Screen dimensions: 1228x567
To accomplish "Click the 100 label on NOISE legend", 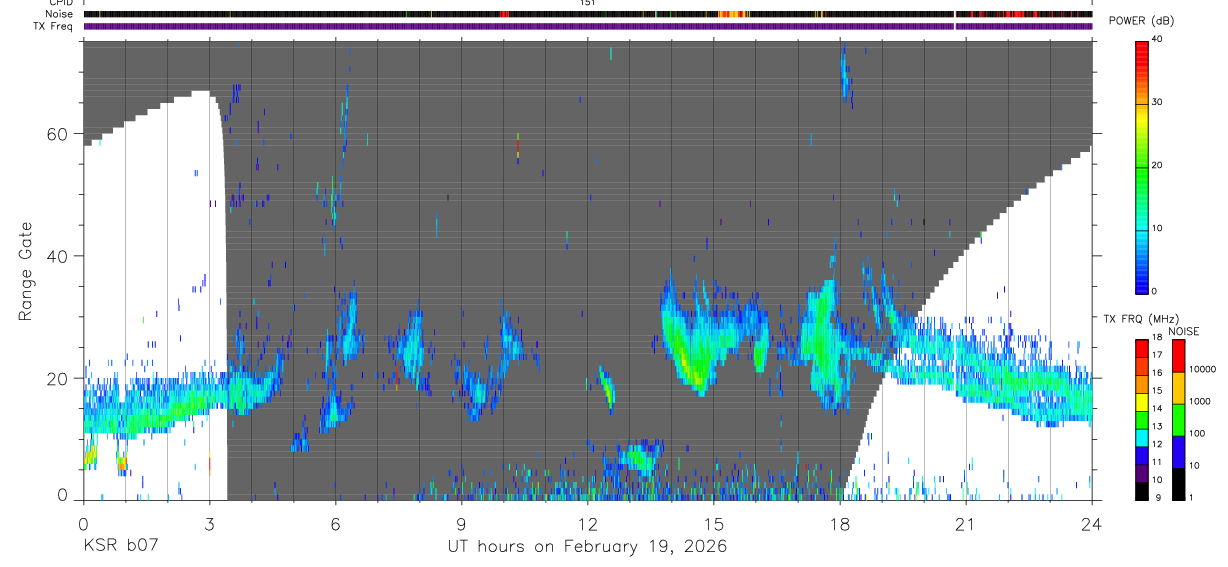I will pos(1197,433).
